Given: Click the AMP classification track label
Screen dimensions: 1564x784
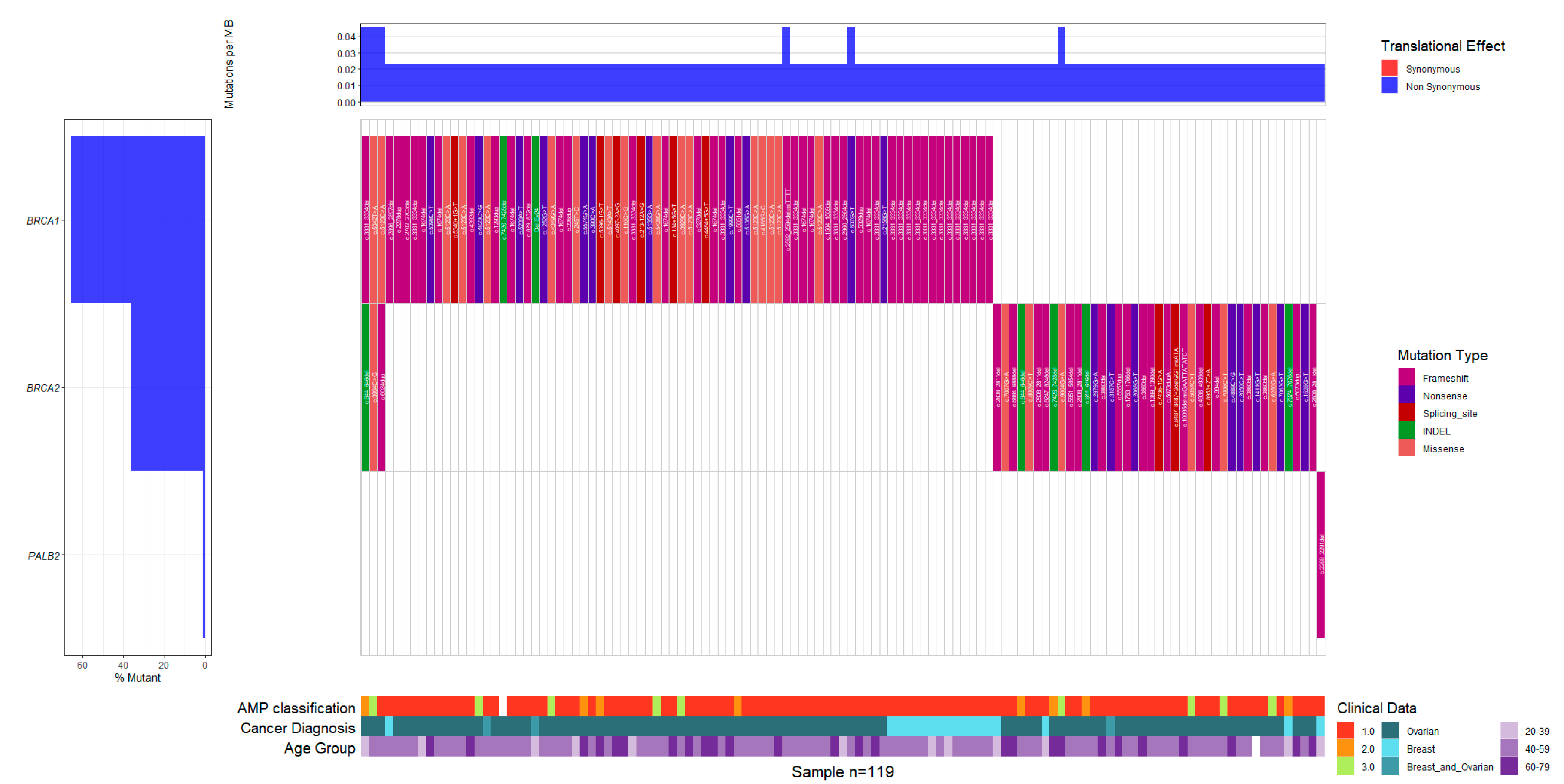Looking at the screenshot, I should click(x=296, y=708).
